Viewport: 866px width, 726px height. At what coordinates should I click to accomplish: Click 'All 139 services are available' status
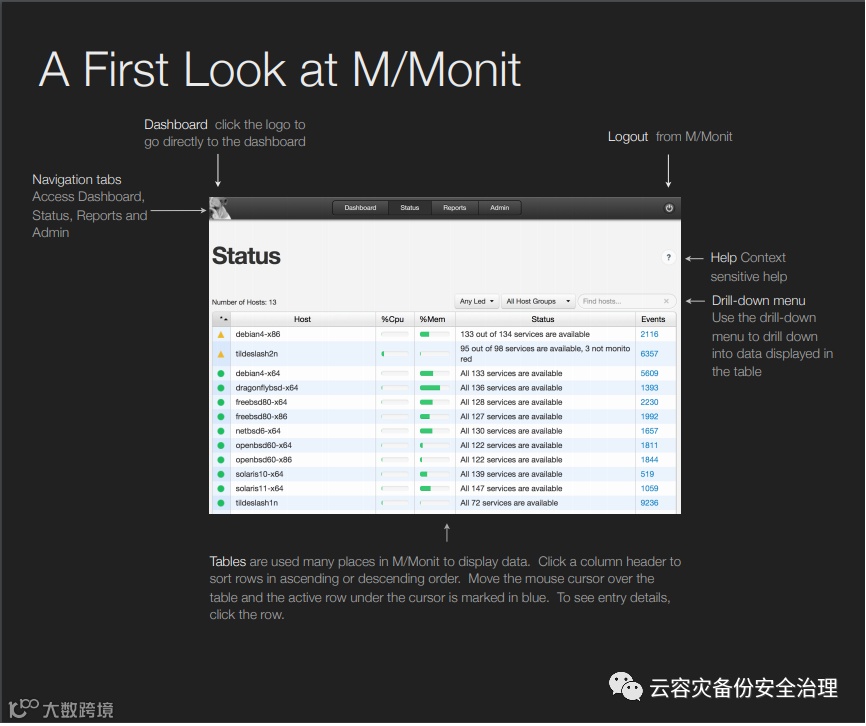511,474
